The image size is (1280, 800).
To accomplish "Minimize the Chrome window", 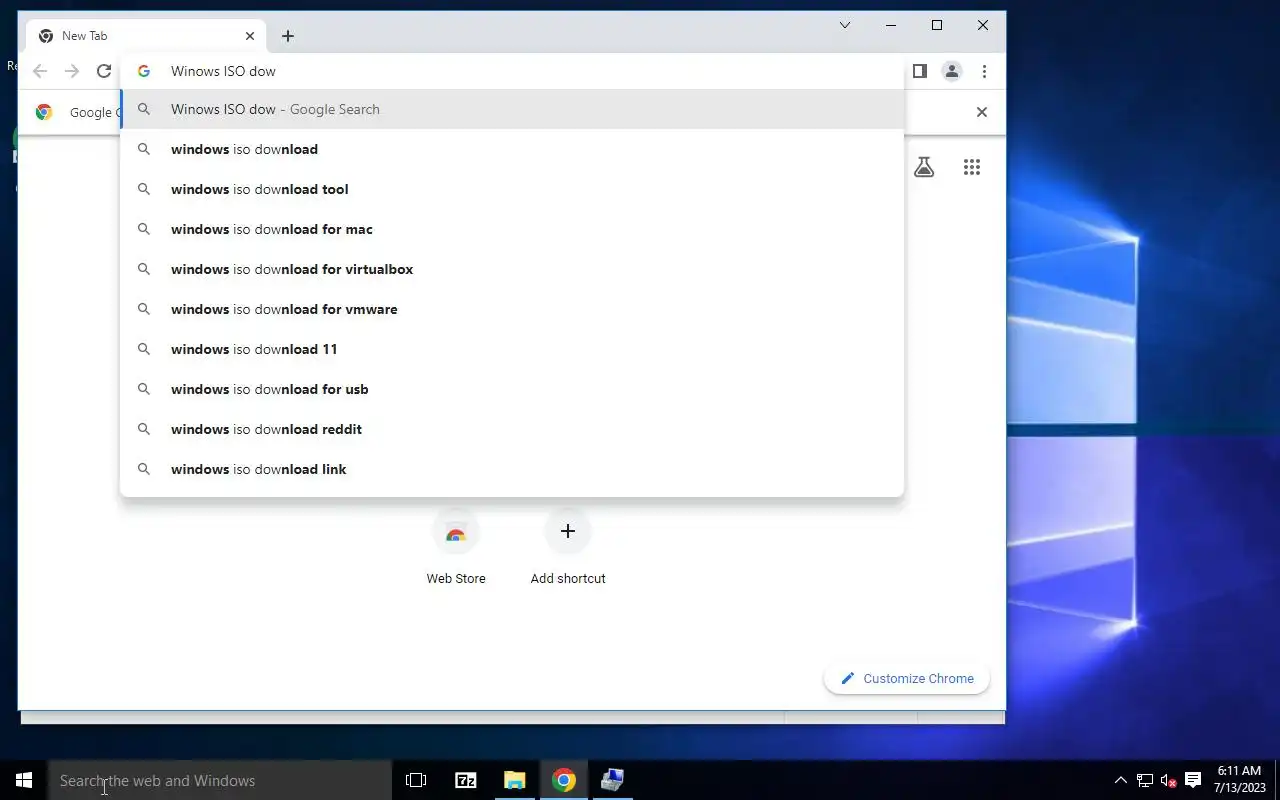I will click(891, 25).
